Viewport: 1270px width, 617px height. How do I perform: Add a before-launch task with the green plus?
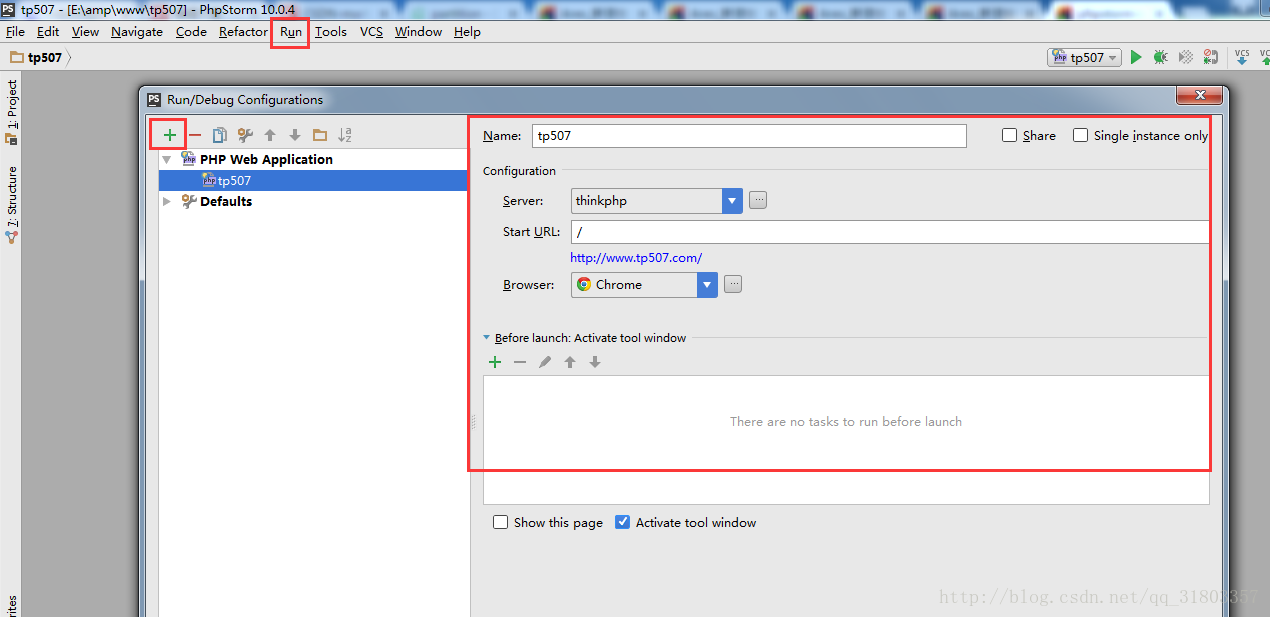click(x=495, y=362)
